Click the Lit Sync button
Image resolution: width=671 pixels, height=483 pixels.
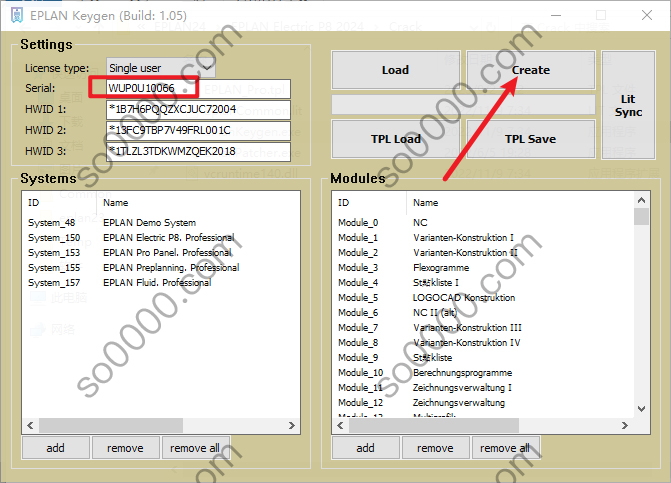click(x=628, y=105)
